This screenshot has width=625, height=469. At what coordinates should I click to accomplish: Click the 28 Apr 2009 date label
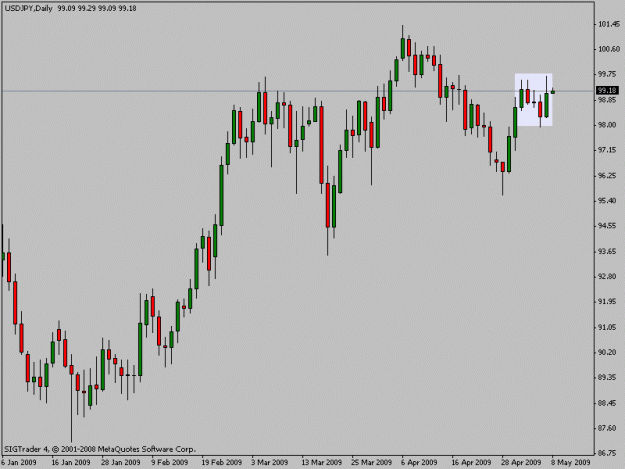point(521,463)
